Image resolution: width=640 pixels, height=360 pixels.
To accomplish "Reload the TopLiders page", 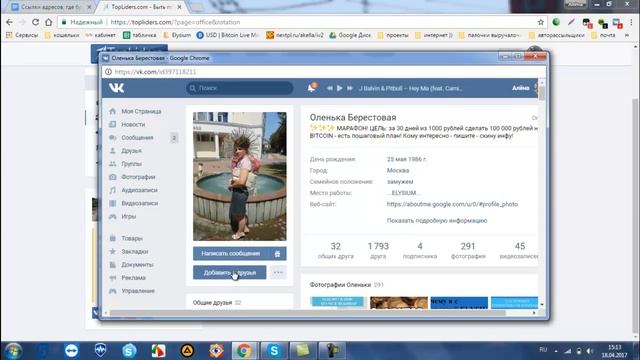I will [36, 22].
